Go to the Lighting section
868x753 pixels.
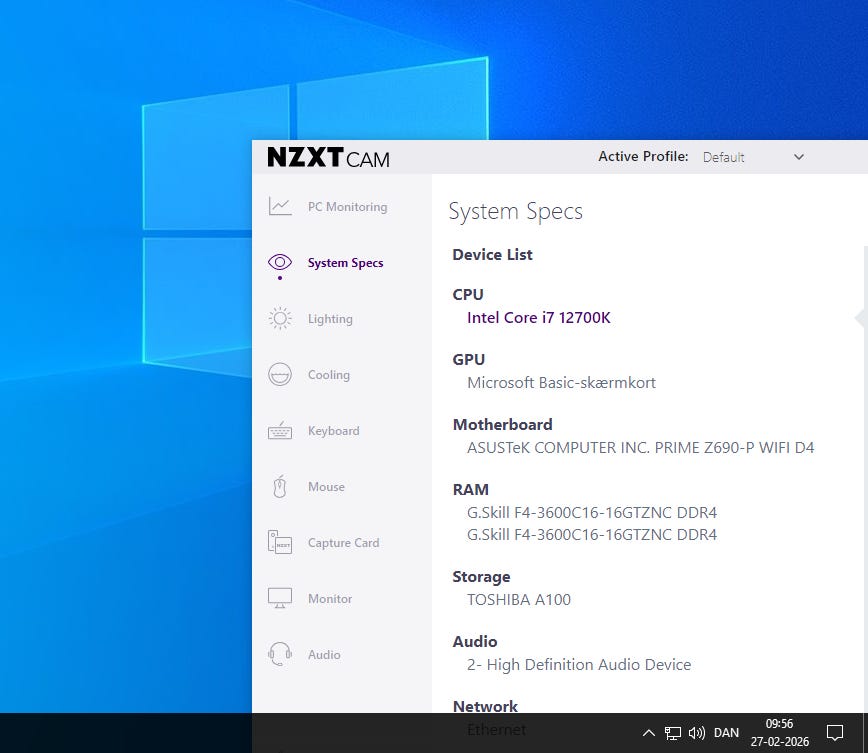point(330,319)
